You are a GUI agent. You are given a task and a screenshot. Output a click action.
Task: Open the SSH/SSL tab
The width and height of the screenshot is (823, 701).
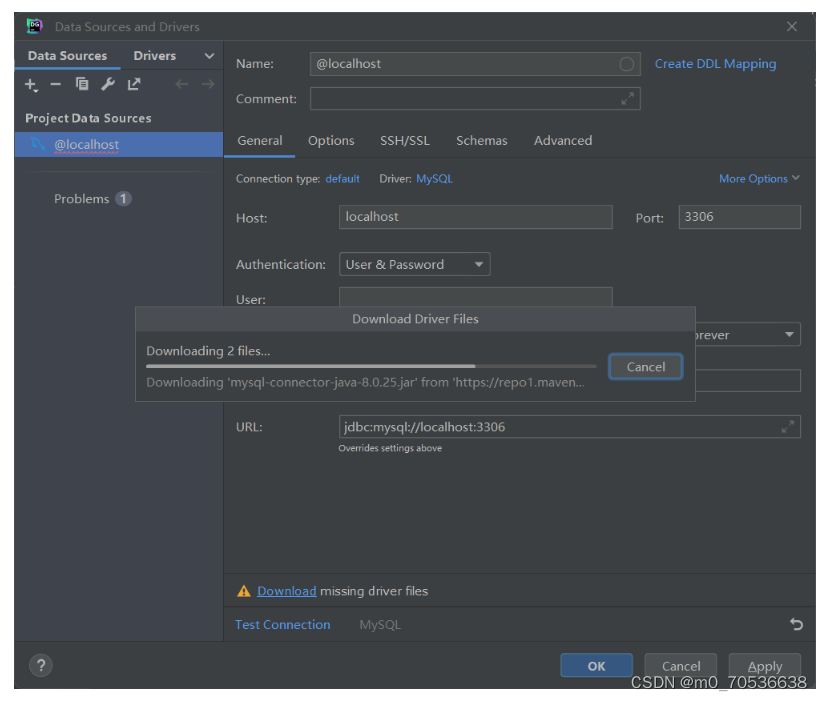pyautogui.click(x=405, y=141)
